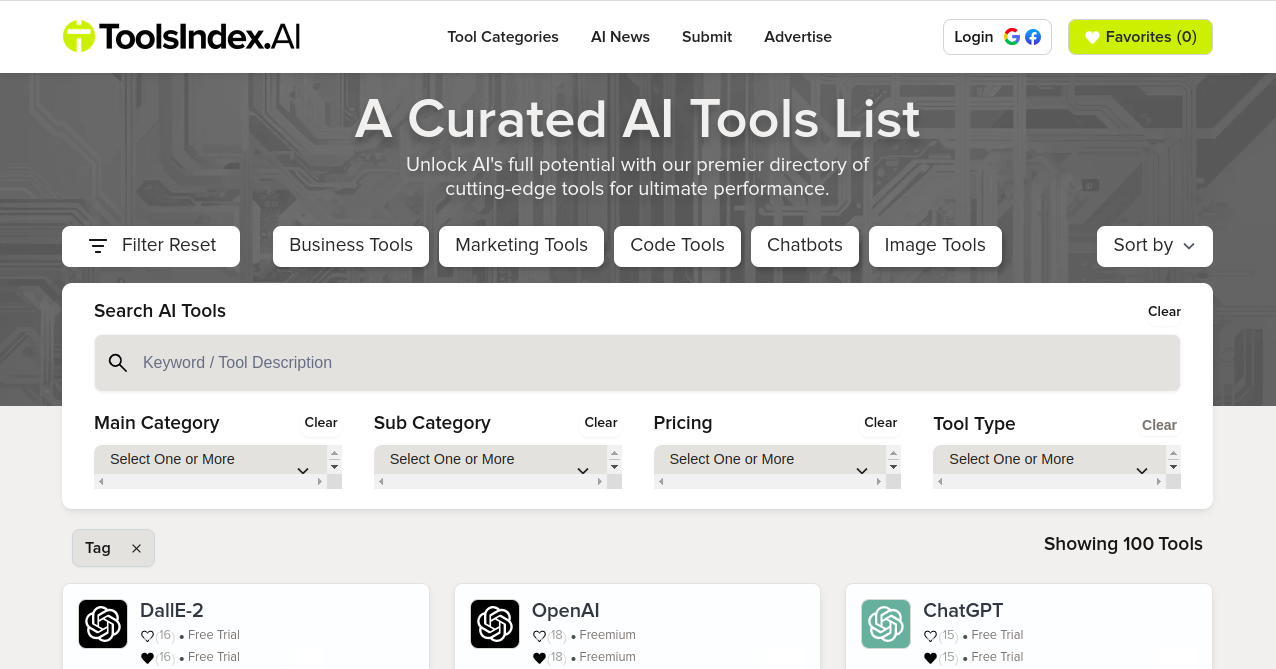Click the outline heart on ChatGPT card
This screenshot has width=1276, height=669.
pos(930,636)
